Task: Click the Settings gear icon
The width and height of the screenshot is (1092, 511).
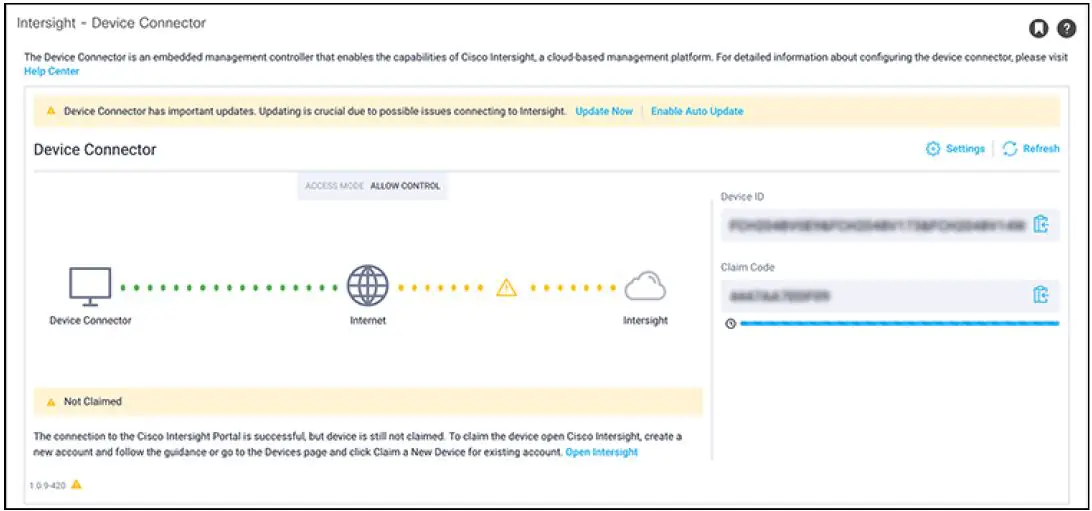Action: [x=933, y=149]
